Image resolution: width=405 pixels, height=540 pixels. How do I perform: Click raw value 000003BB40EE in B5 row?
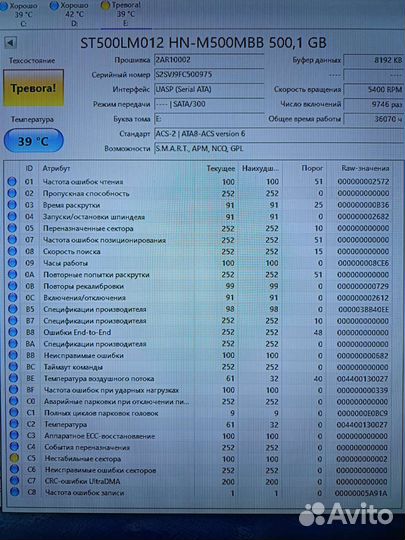coord(363,310)
